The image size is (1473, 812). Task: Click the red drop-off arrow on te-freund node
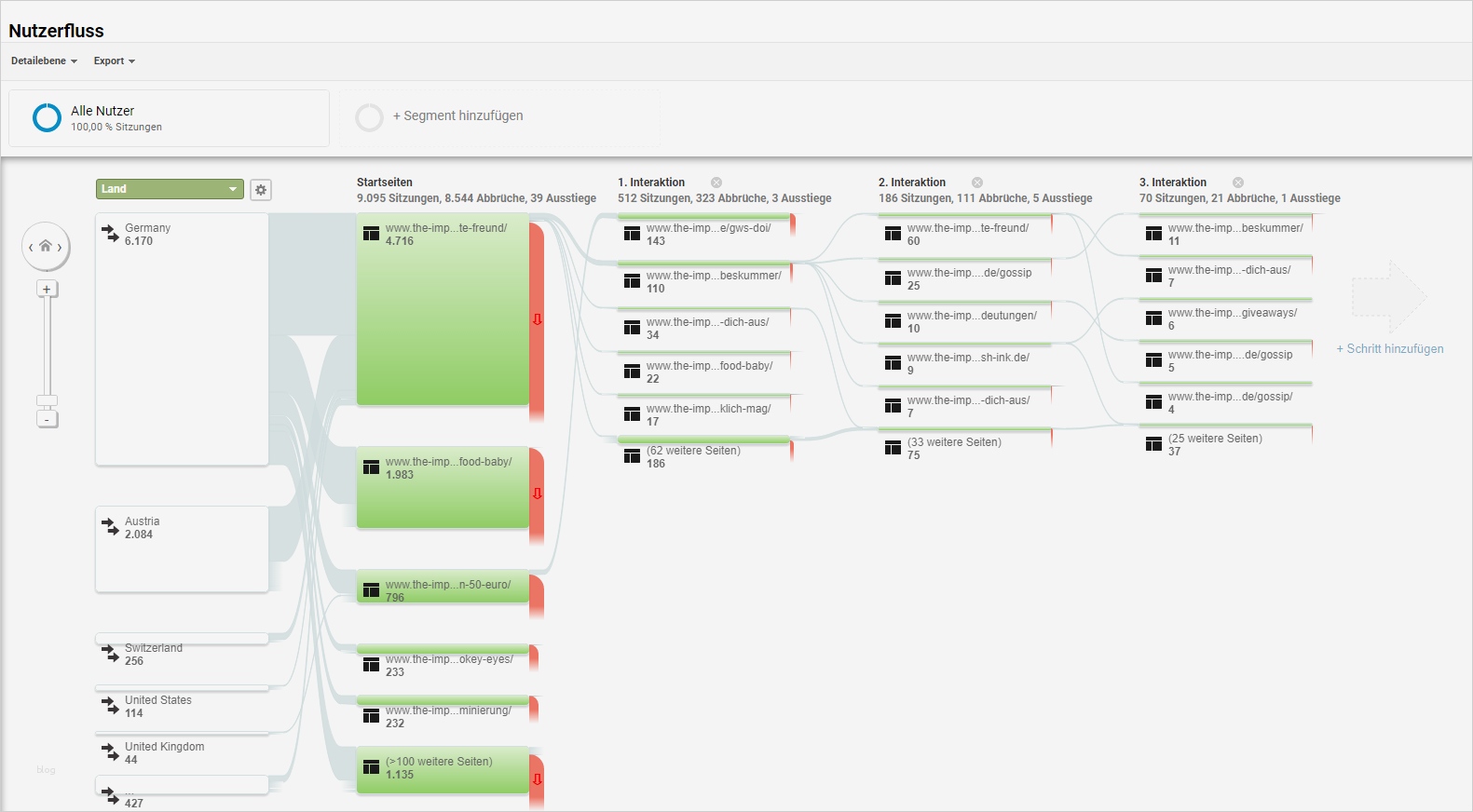[536, 320]
